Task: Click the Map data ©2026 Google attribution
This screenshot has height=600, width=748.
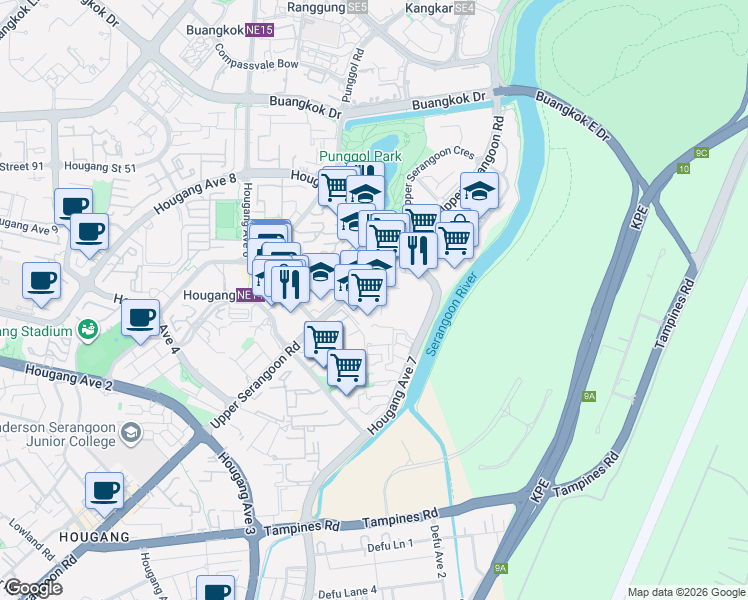Action: tap(686, 593)
